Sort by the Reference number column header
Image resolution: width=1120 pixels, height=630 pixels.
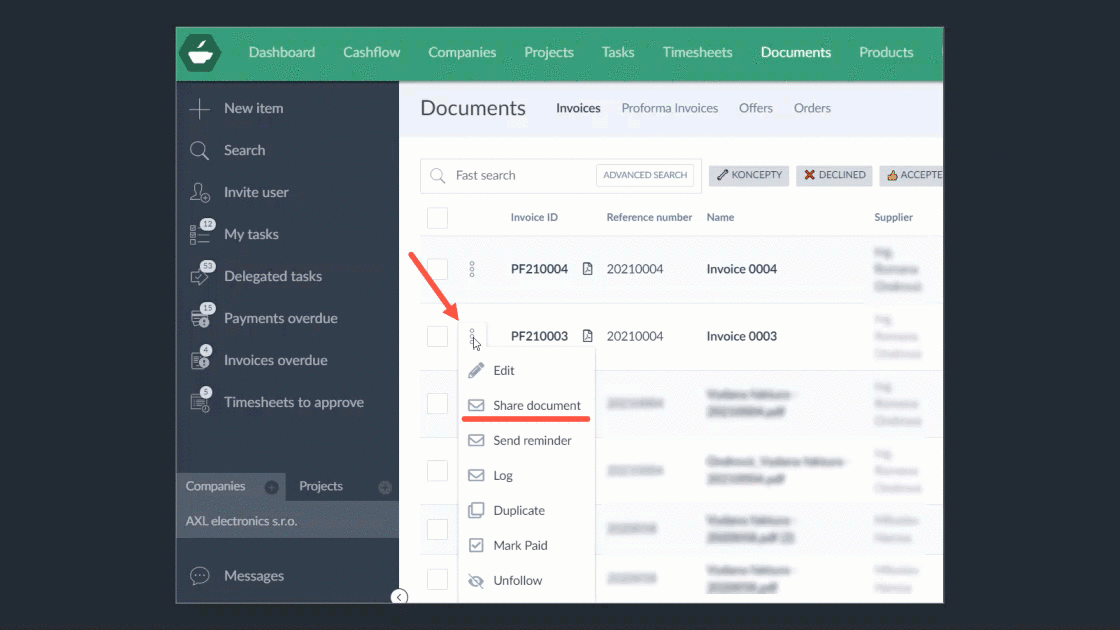click(x=649, y=217)
